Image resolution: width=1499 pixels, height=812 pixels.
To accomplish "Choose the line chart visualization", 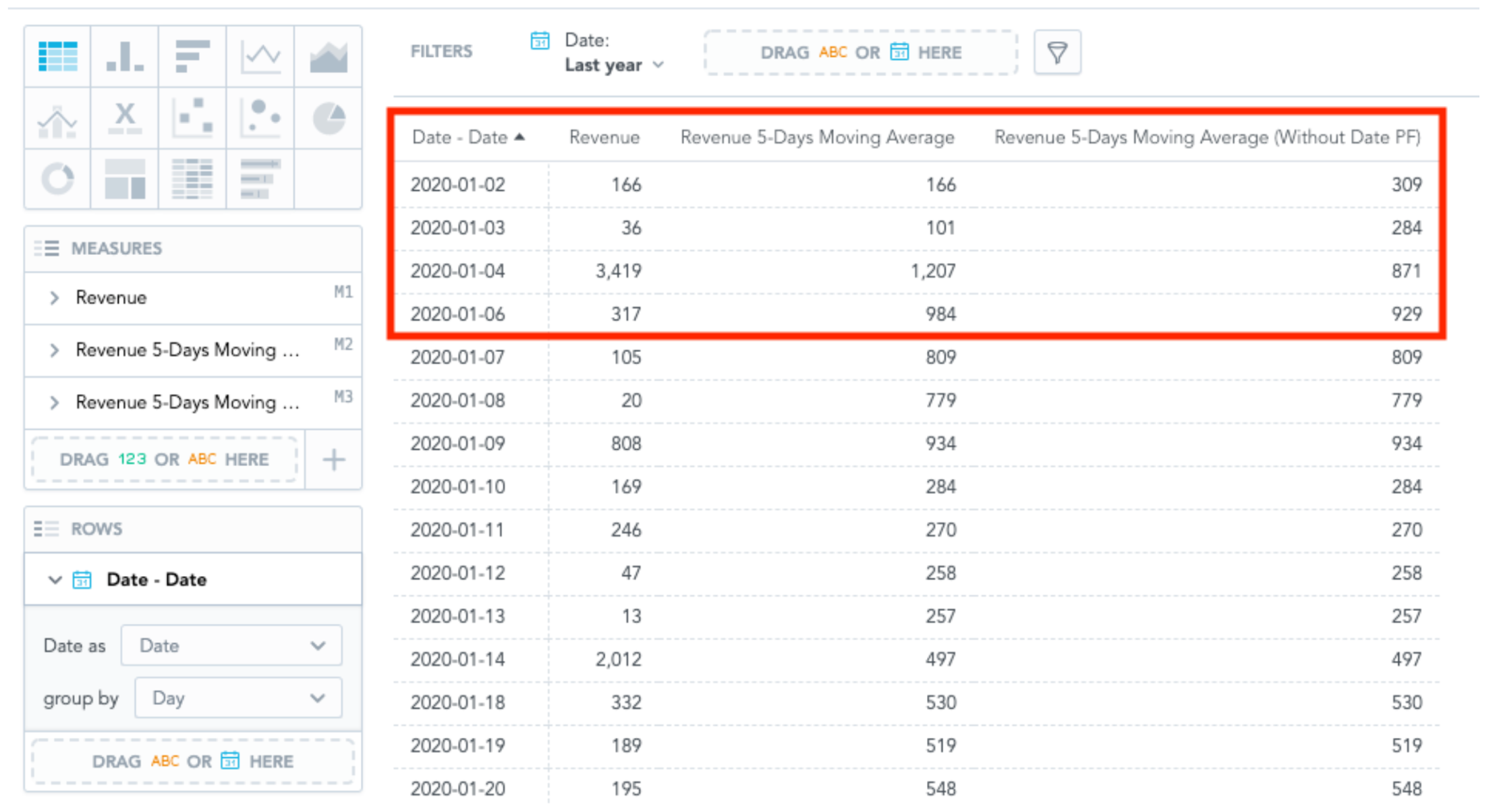I will coord(260,57).
